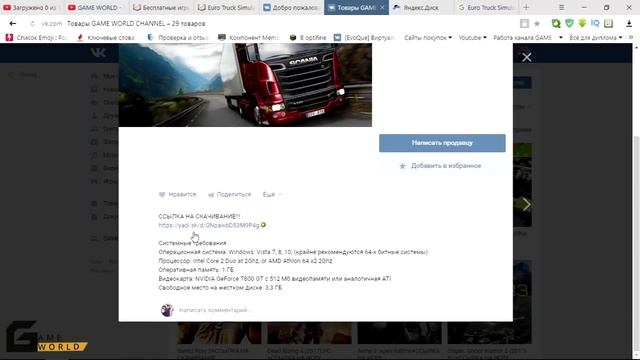The width and height of the screenshot is (640, 360).
Task: Expand the 'Ещё' dropdown
Action: click(x=272, y=195)
